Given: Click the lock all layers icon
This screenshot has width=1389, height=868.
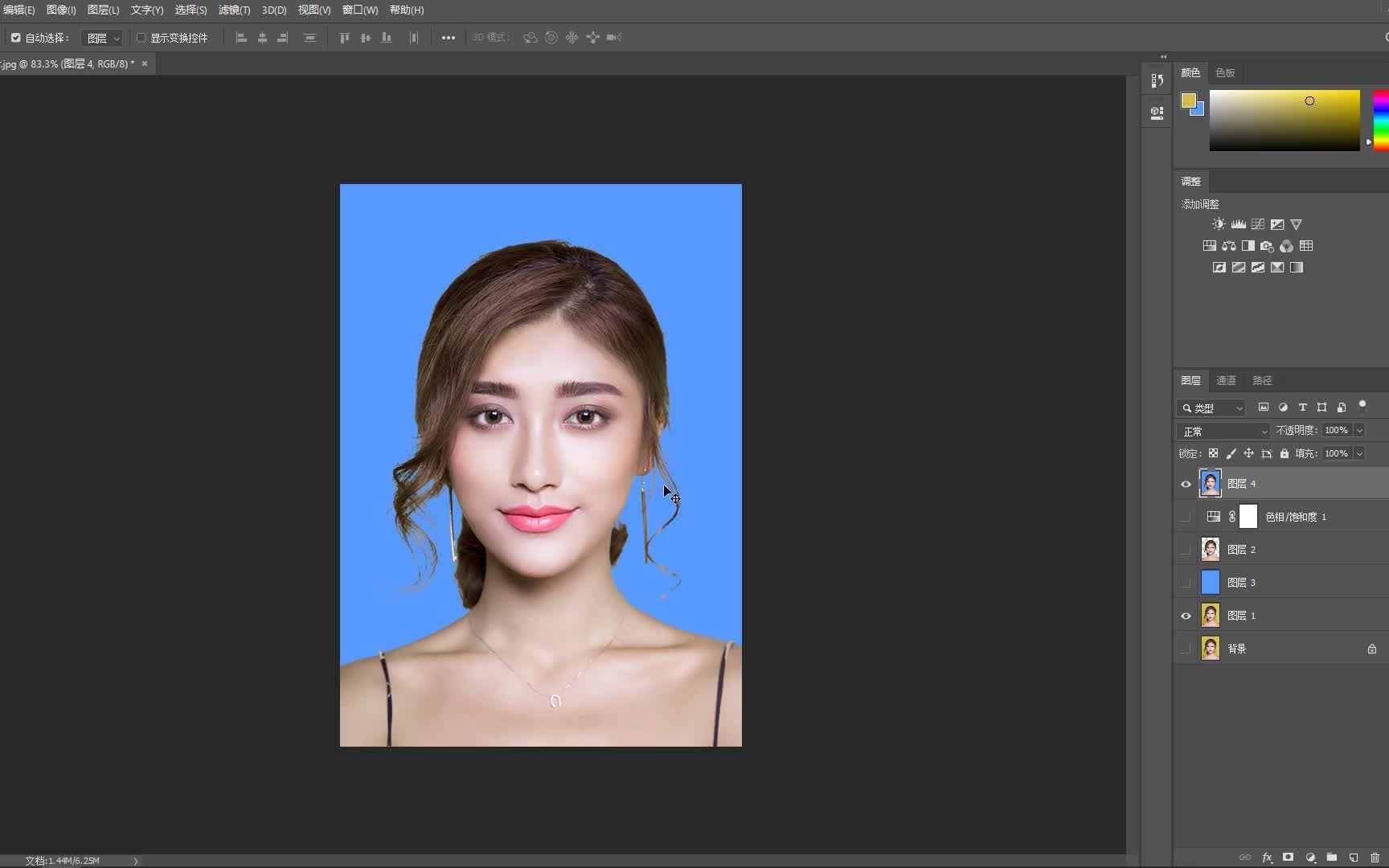Looking at the screenshot, I should 1285,453.
